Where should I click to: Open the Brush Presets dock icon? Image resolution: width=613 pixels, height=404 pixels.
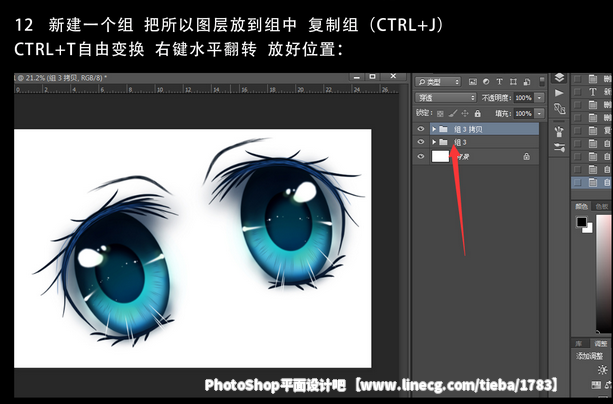coord(559,132)
